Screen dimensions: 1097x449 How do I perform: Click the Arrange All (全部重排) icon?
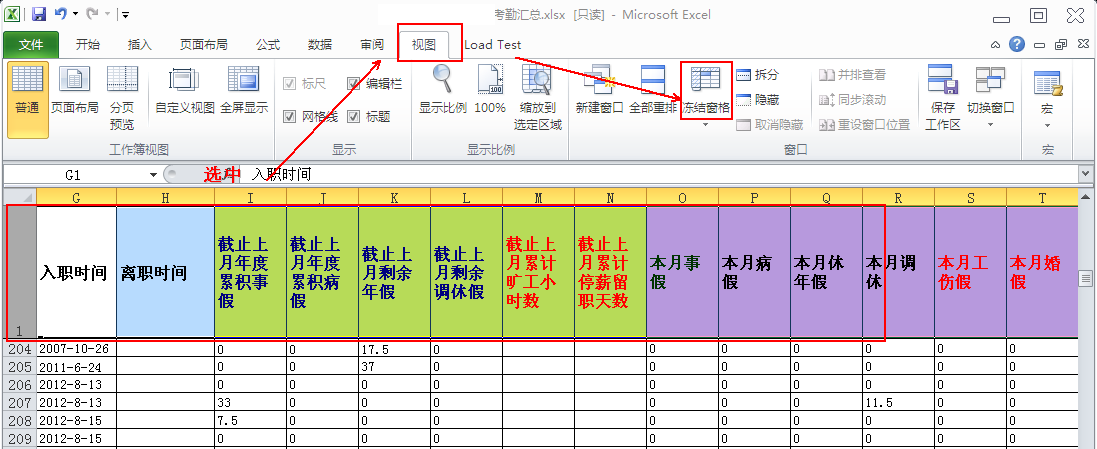pos(653,82)
